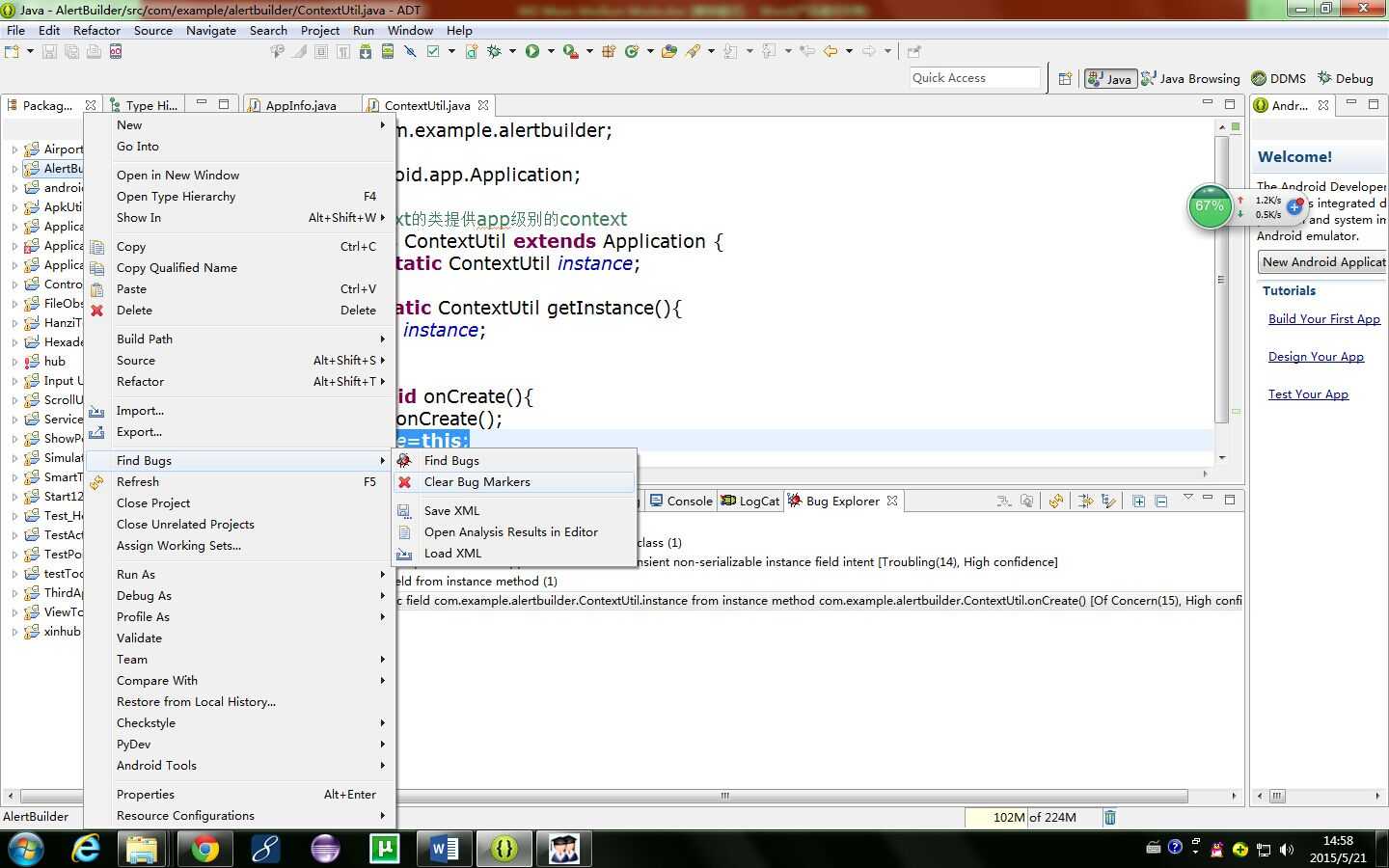Expand the xinhub project tree node
1389x868 pixels.
coord(14,632)
